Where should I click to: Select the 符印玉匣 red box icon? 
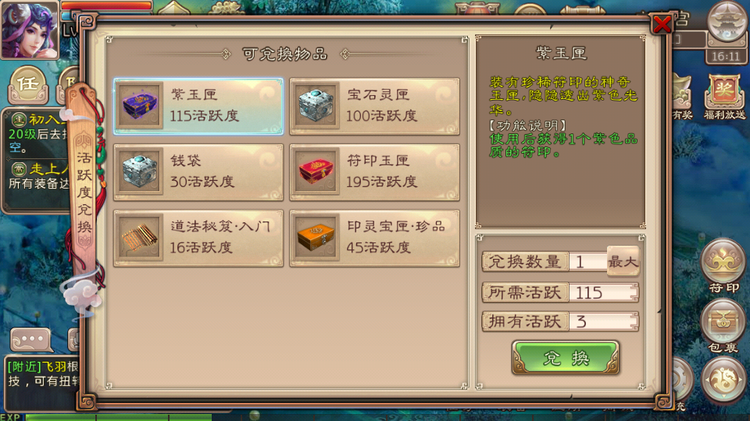click(x=315, y=172)
